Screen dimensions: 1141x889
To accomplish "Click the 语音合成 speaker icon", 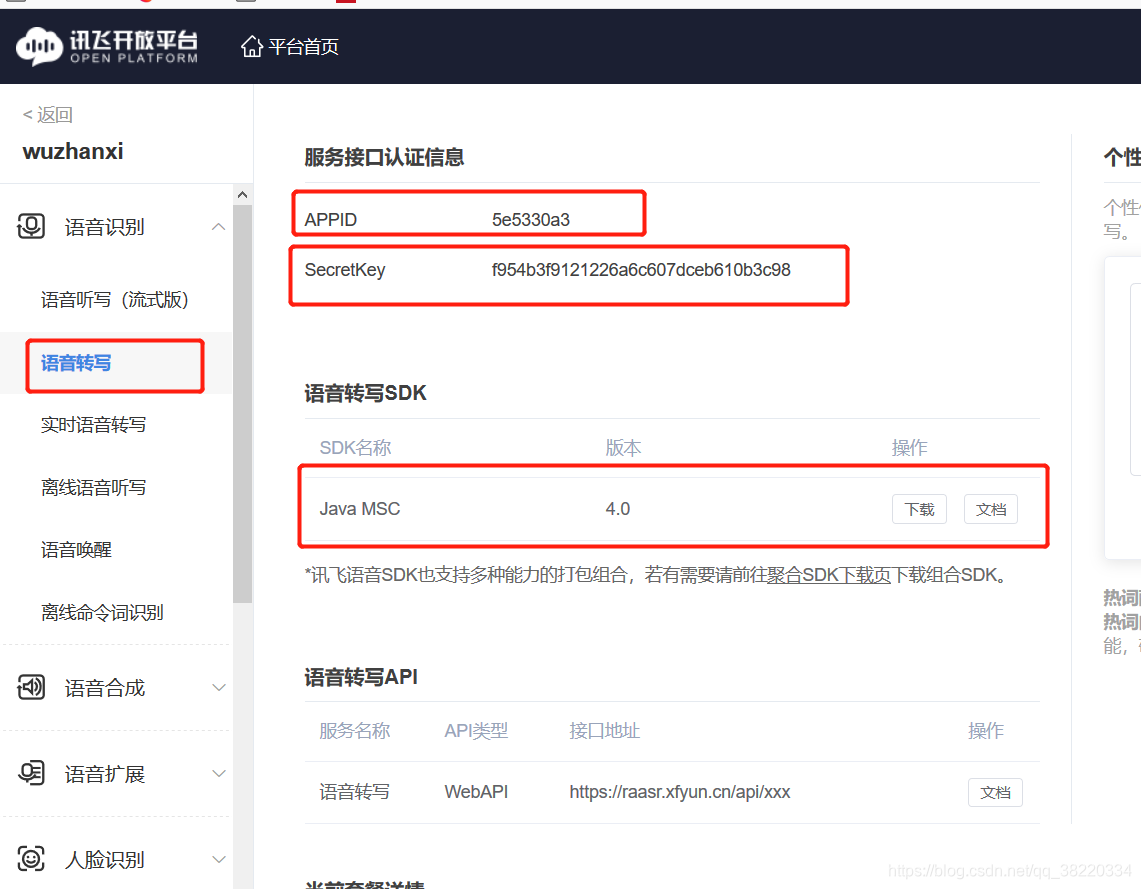I will coord(31,687).
